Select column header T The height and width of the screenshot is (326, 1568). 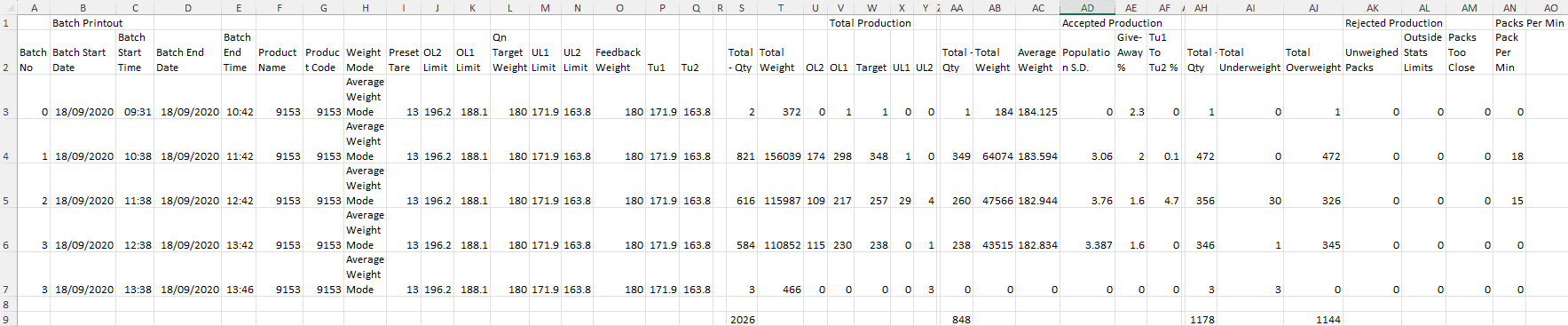click(x=780, y=7)
